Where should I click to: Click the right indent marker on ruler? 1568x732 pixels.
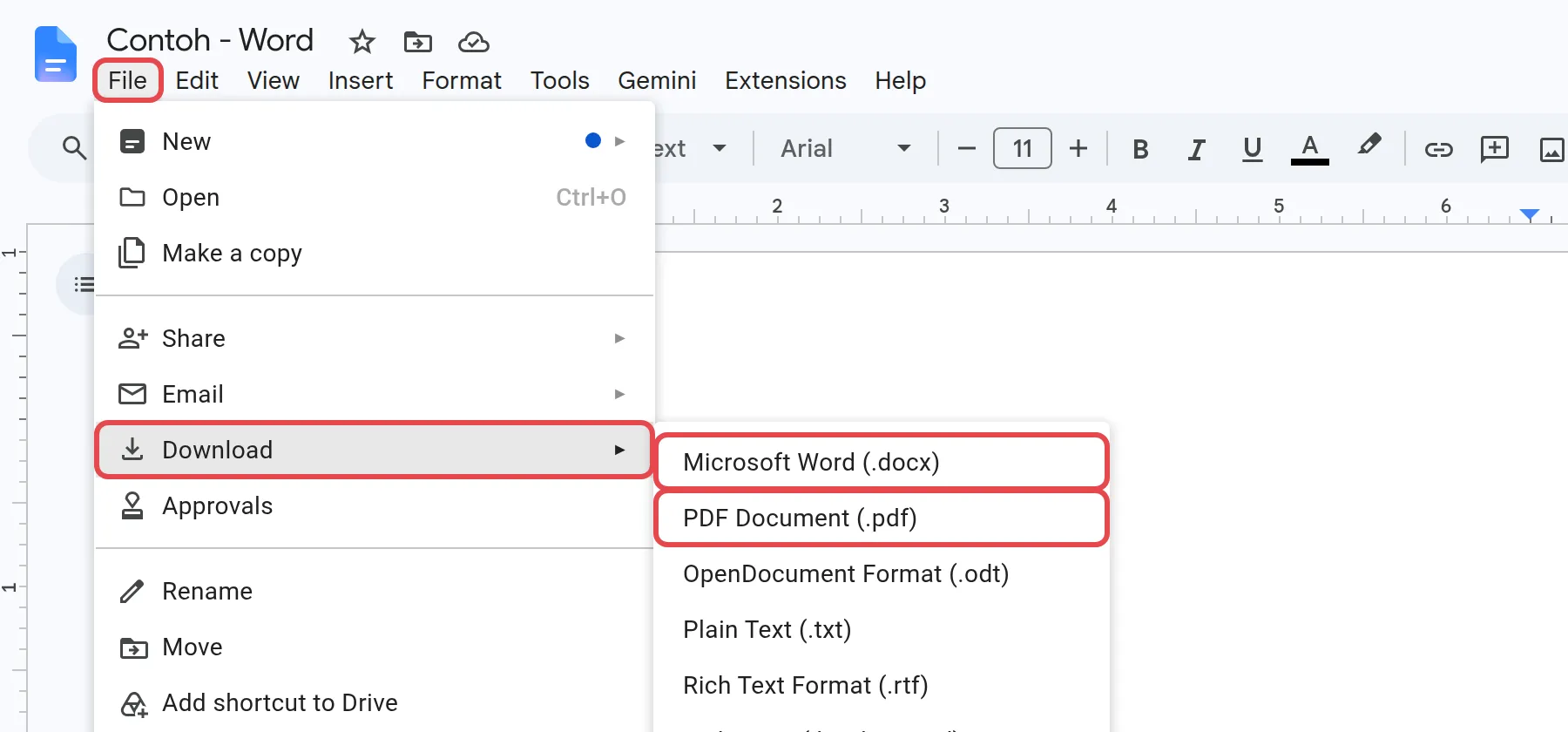tap(1530, 214)
